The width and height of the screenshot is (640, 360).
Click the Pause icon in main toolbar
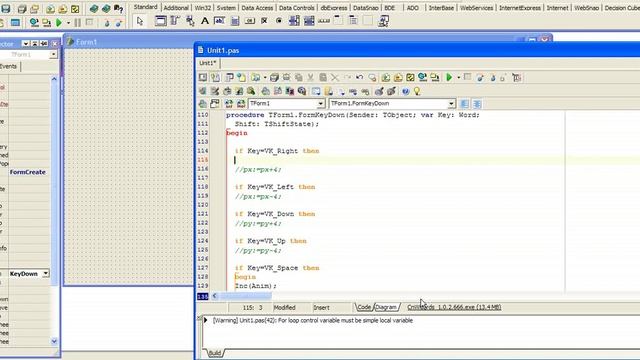coord(78,23)
